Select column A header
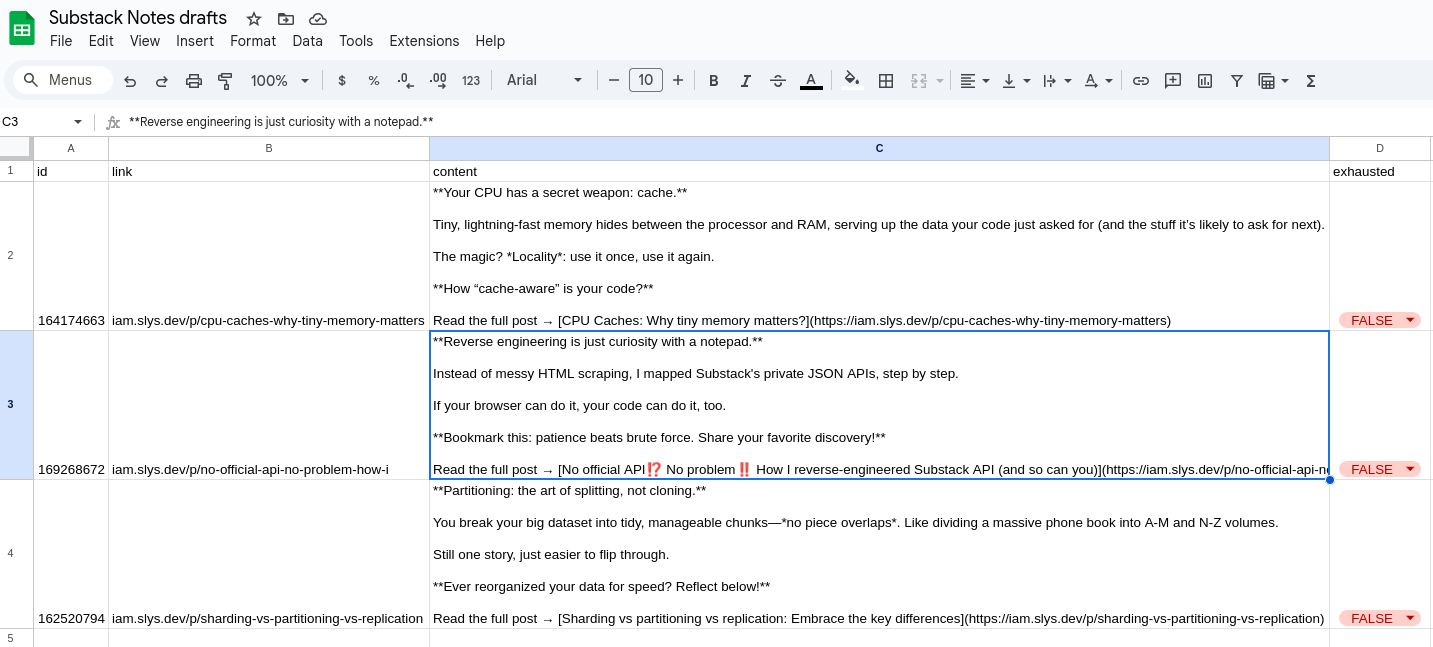Viewport: 1433px width, 647px height. pyautogui.click(x=71, y=148)
